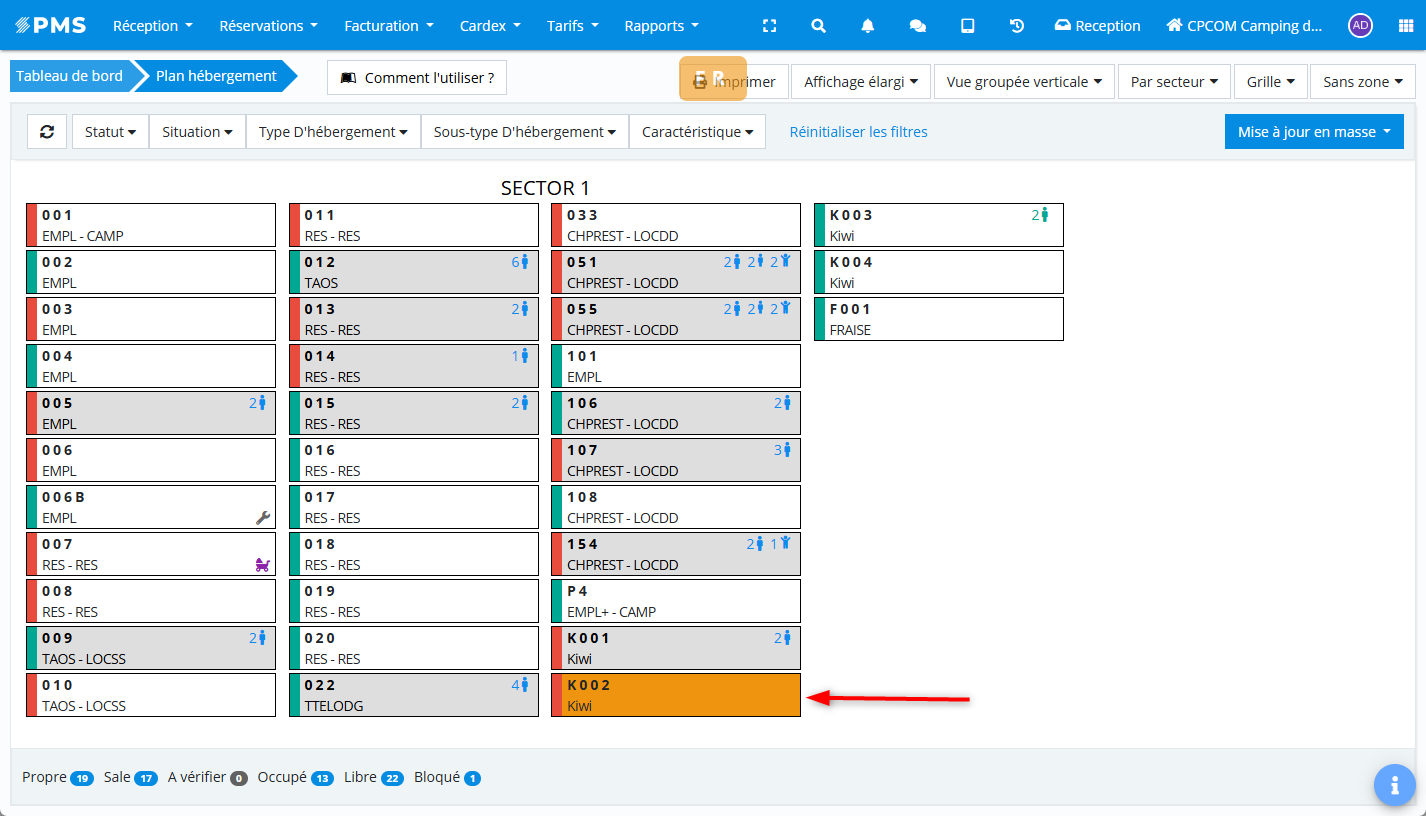The image size is (1426, 816).
Task: Open the search magnifier icon
Action: 818,26
